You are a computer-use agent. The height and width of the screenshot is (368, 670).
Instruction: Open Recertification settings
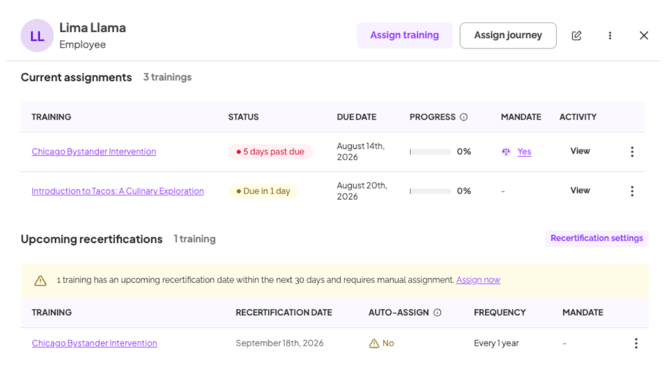tap(597, 238)
